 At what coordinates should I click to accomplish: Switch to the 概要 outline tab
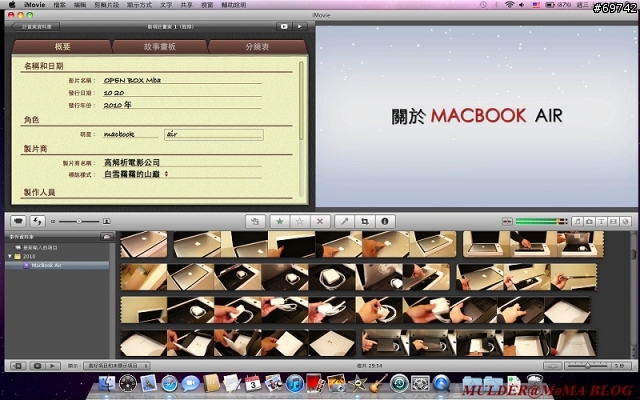coord(62,47)
